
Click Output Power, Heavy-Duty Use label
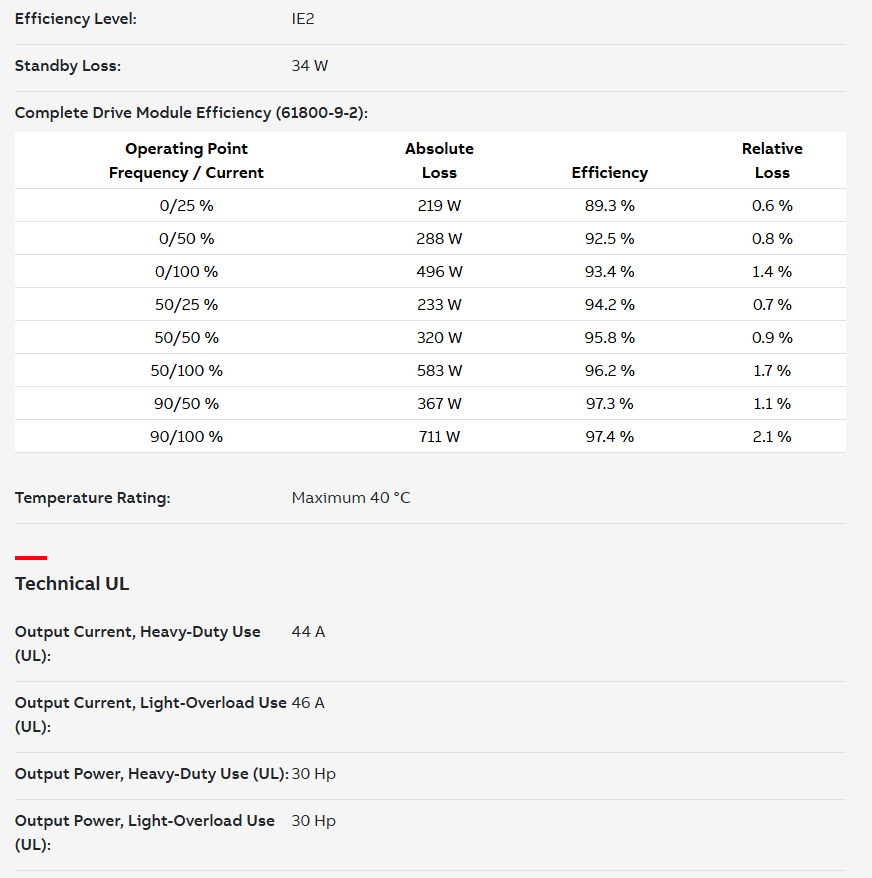tap(152, 774)
